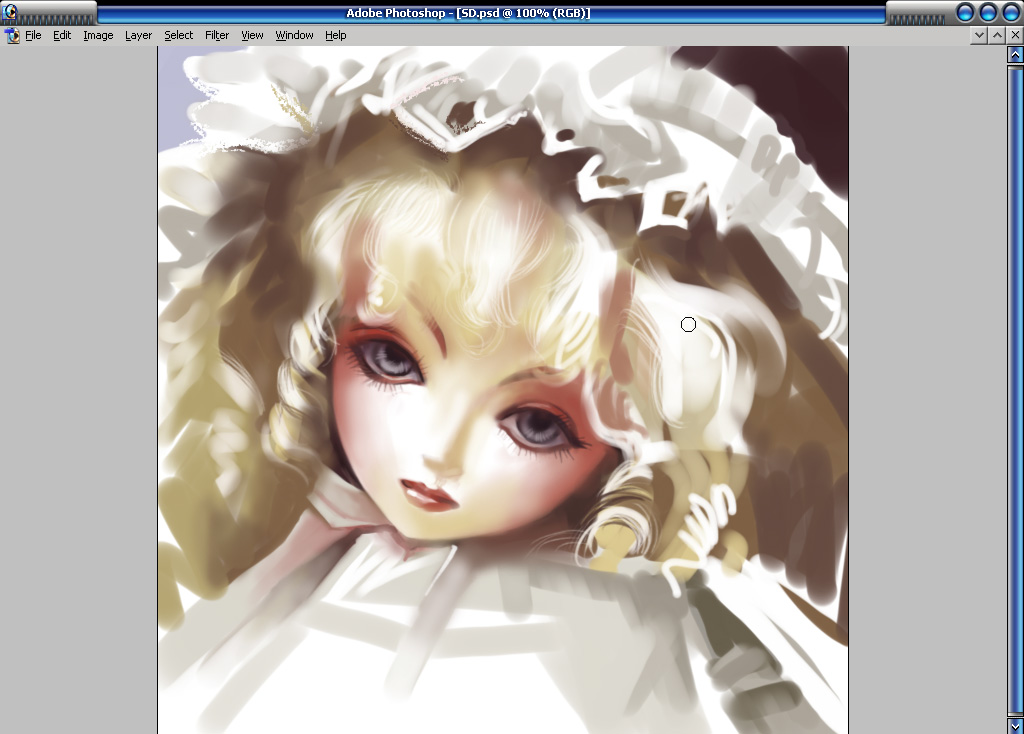Open the Filter menu
Viewport: 1024px width, 734px height.
(217, 35)
